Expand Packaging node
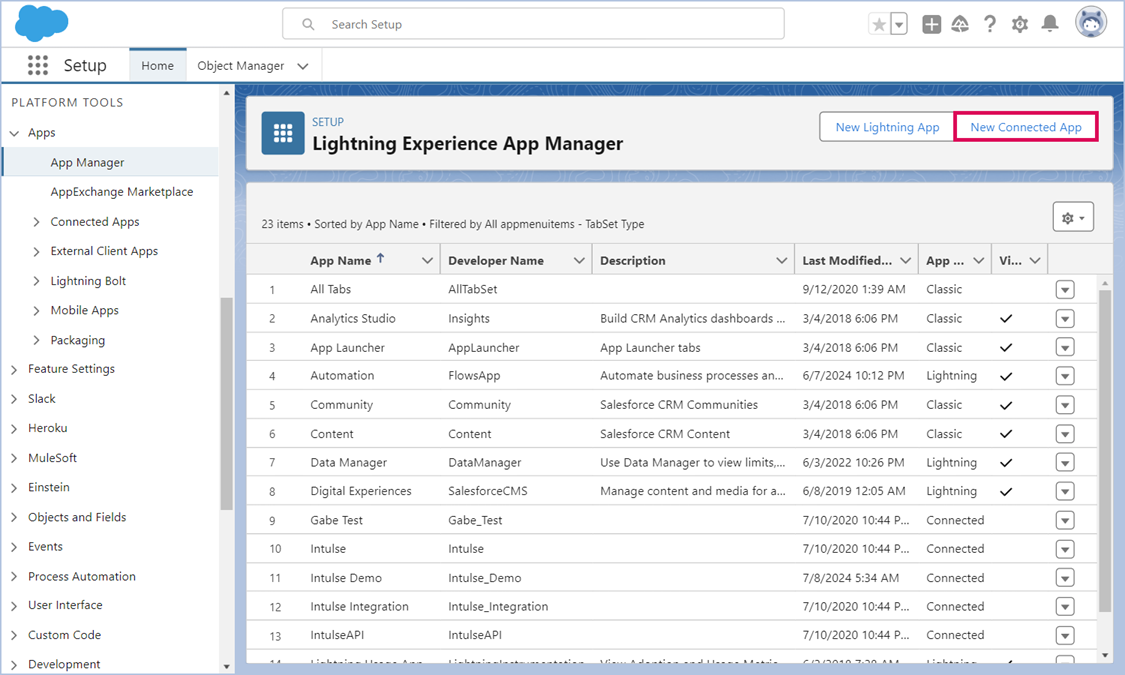 pyautogui.click(x=36, y=340)
